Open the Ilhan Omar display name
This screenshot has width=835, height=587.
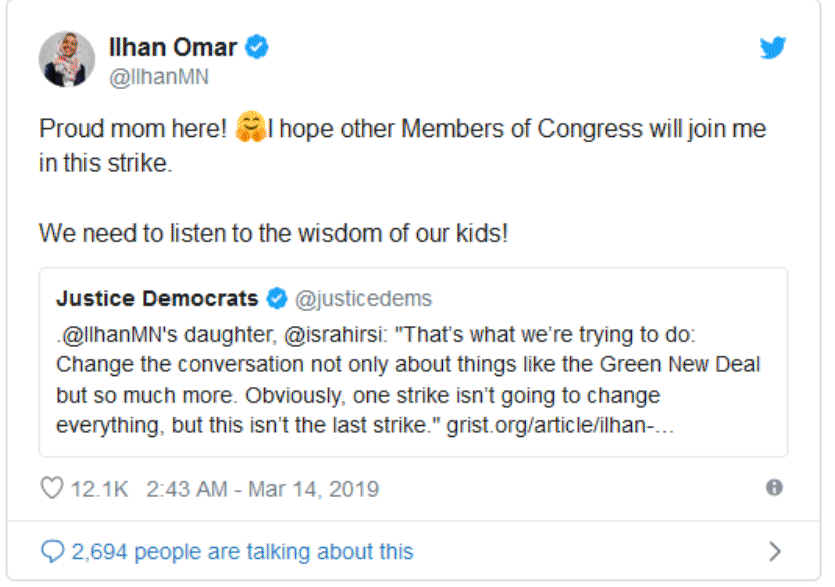173,47
